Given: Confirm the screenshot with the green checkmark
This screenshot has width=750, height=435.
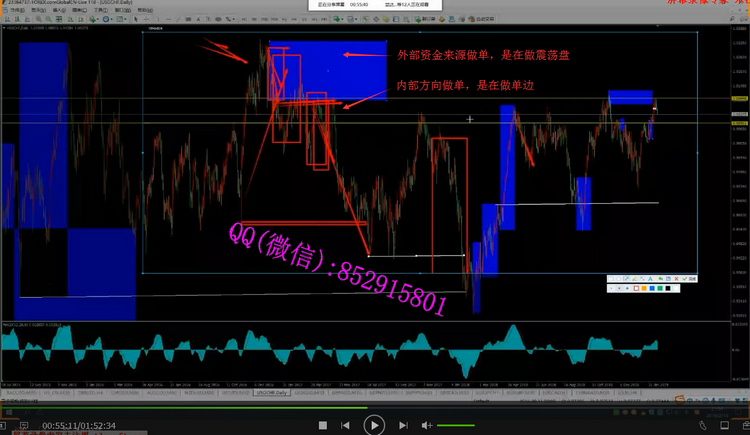Looking at the screenshot, I should (684, 279).
